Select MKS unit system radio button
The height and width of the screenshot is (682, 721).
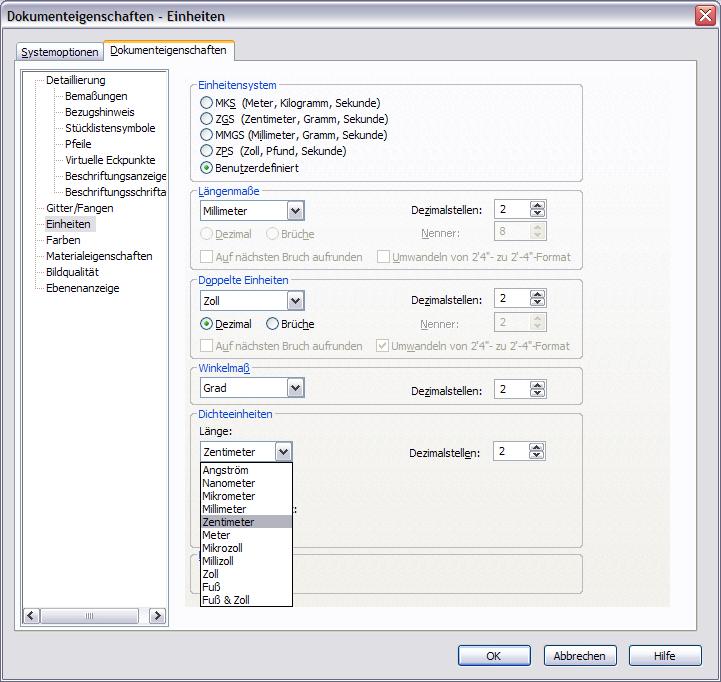click(x=207, y=103)
